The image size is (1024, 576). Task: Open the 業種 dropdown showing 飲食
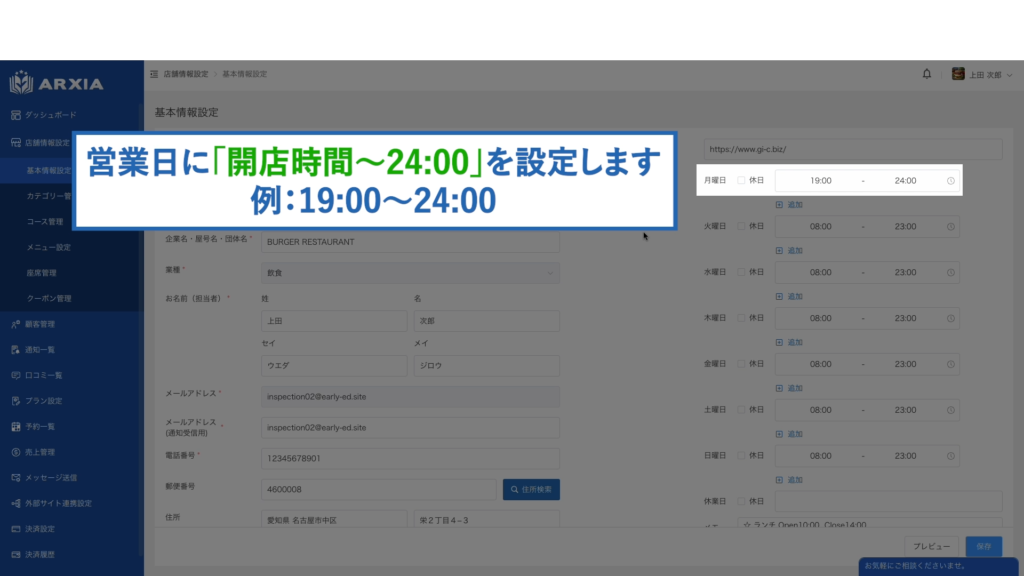[x=410, y=273]
